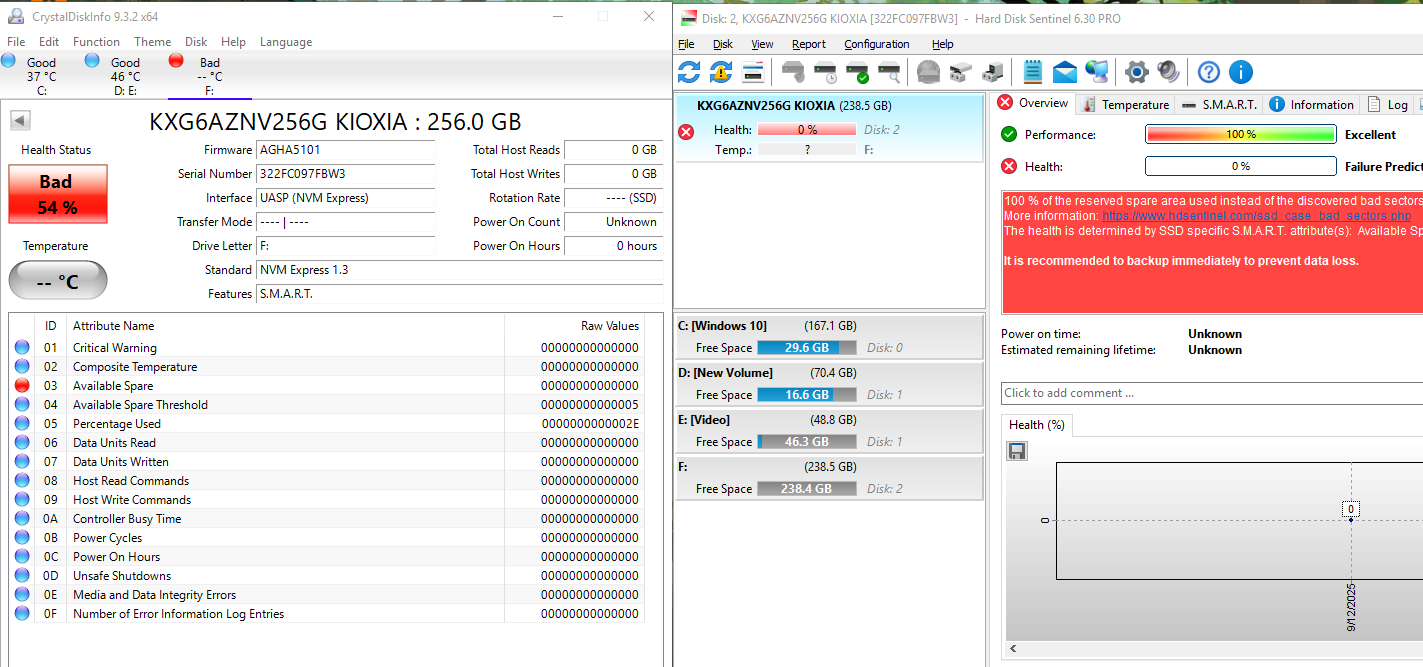Open CrystalDiskInfo Edit menu
The height and width of the screenshot is (667, 1423).
[x=49, y=42]
